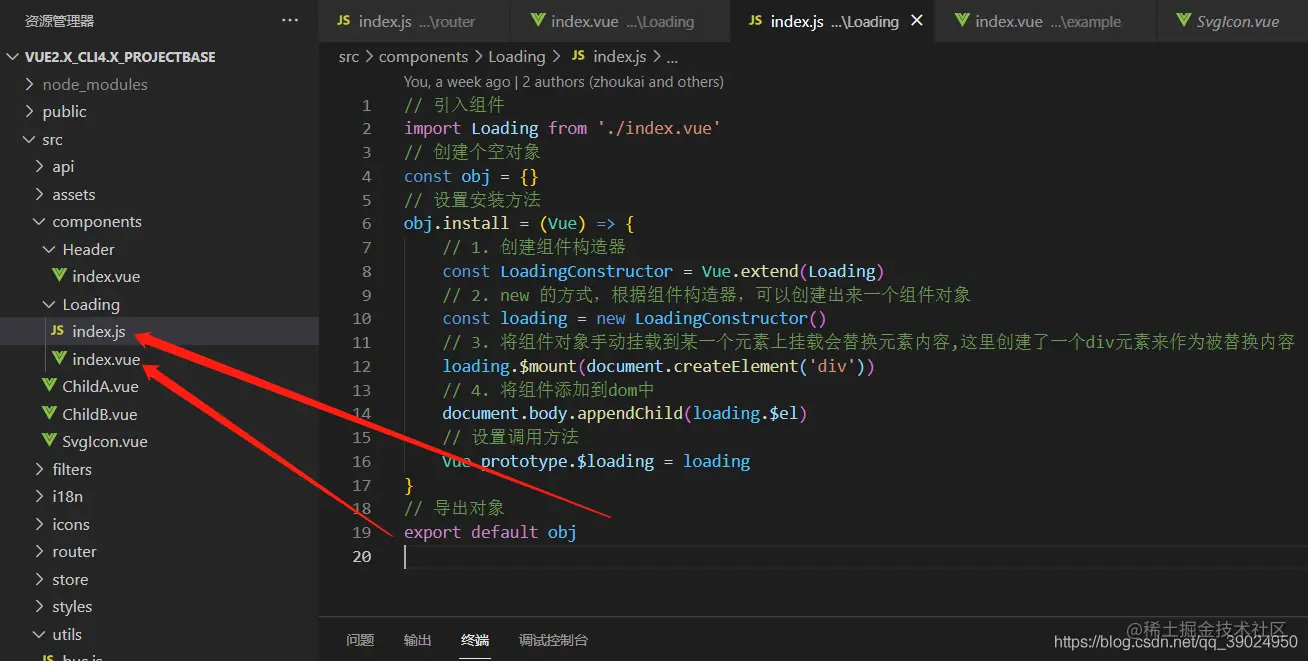Open the explorer more actions ellipsis

click(x=290, y=20)
